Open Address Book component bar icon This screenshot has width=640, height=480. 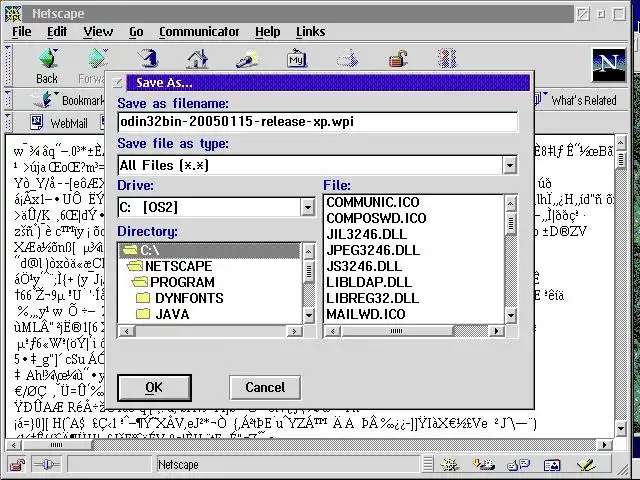552,464
